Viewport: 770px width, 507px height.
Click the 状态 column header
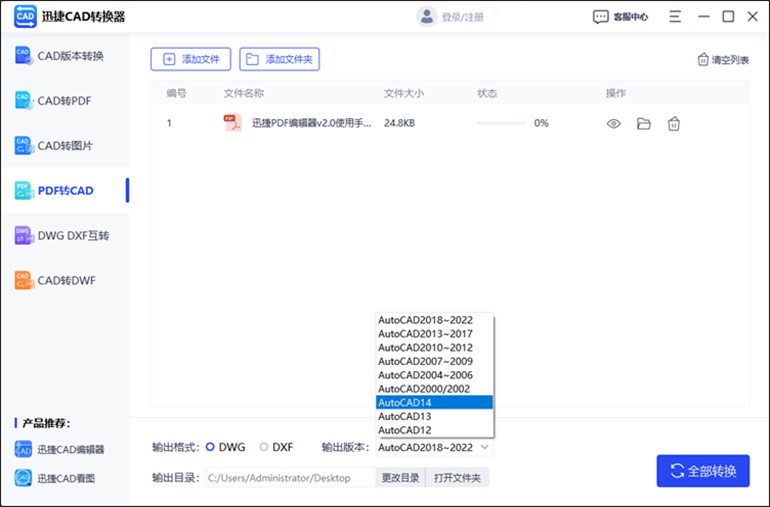click(x=487, y=93)
